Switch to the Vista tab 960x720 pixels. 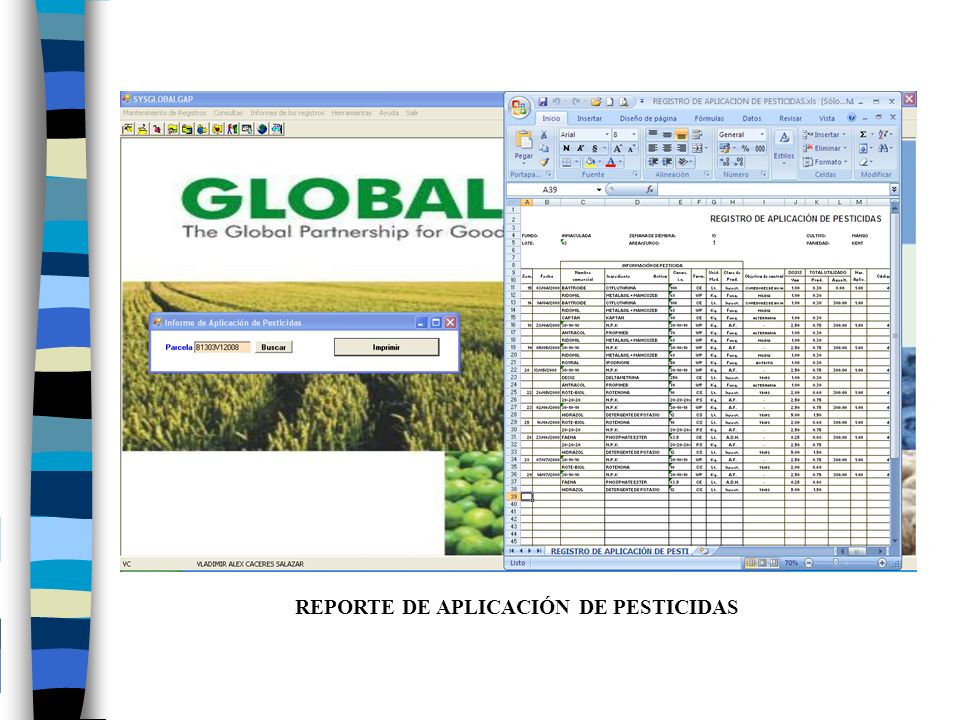coord(827,118)
